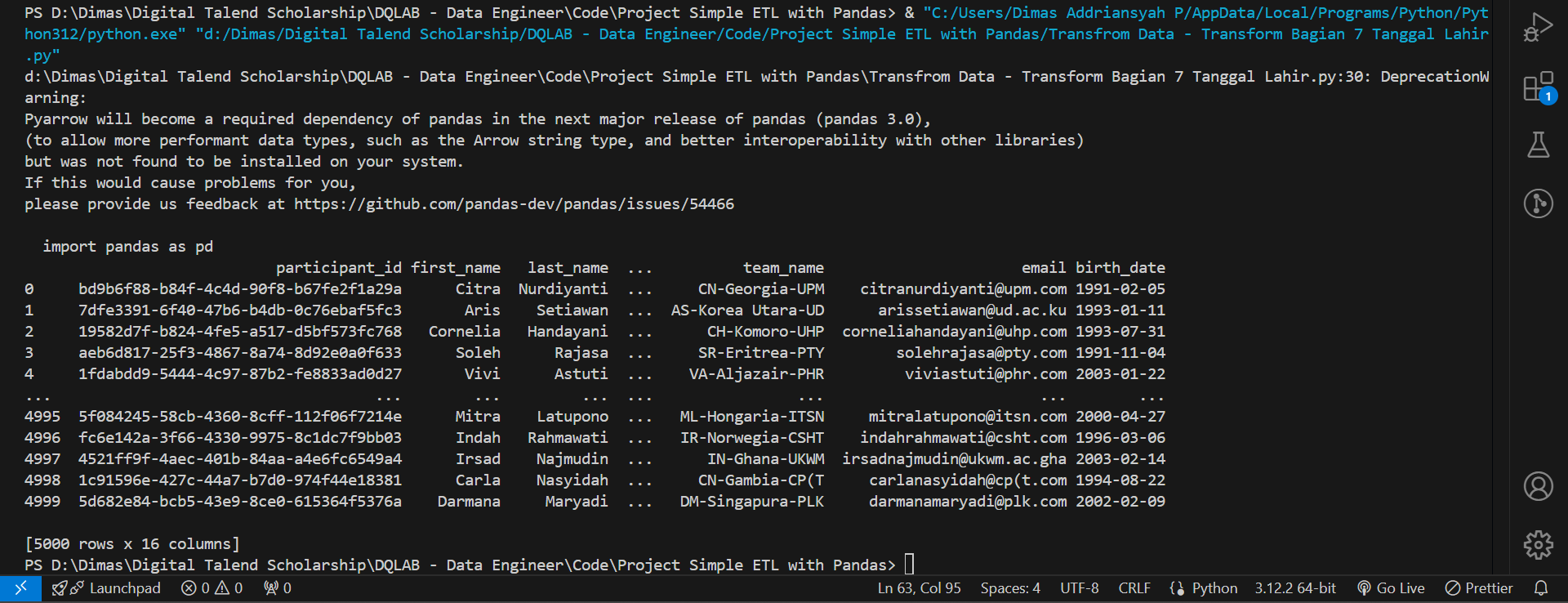Open the Extensions view
The height and width of the screenshot is (603, 1568).
1538,87
